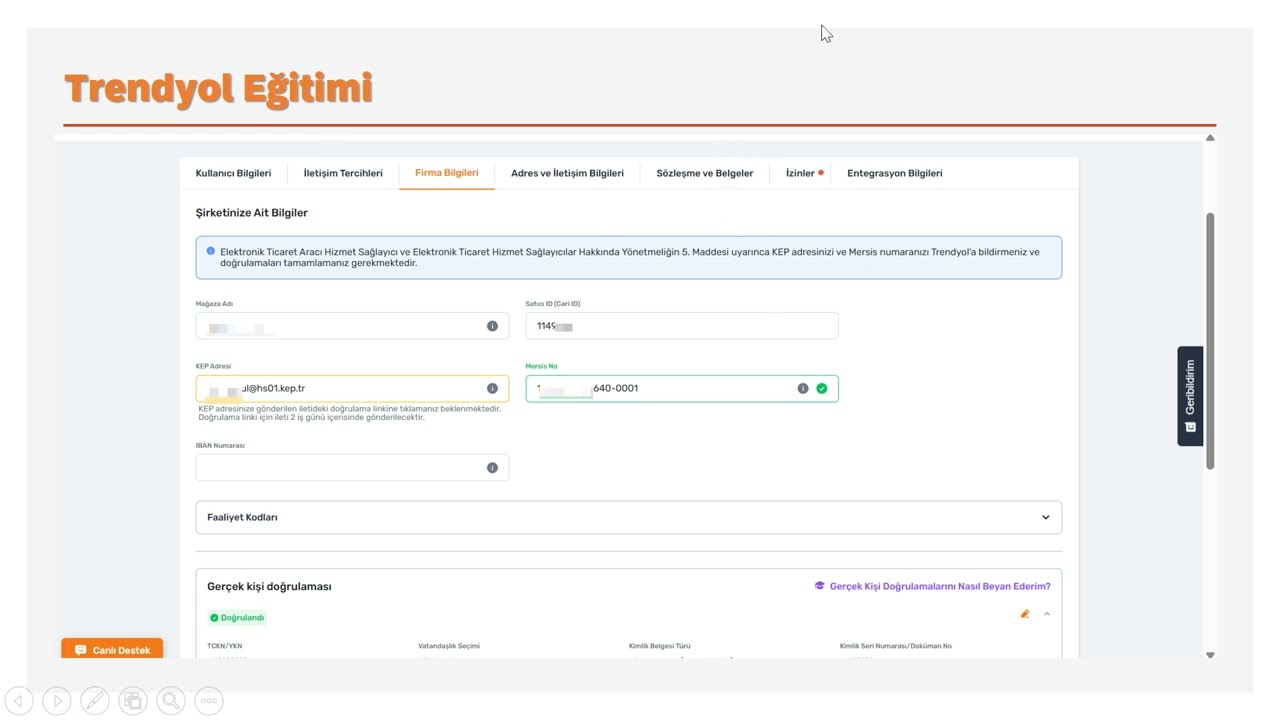Click into the Mersis No input

point(682,388)
